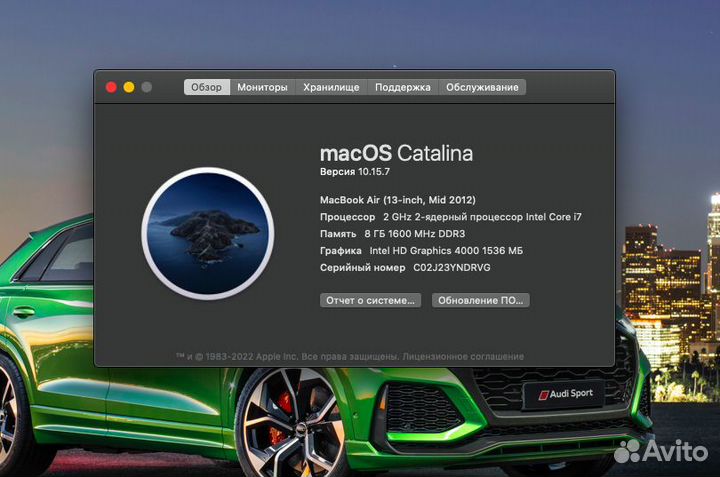Click the greyed-out zoom window button
720x477 pixels.
(146, 87)
